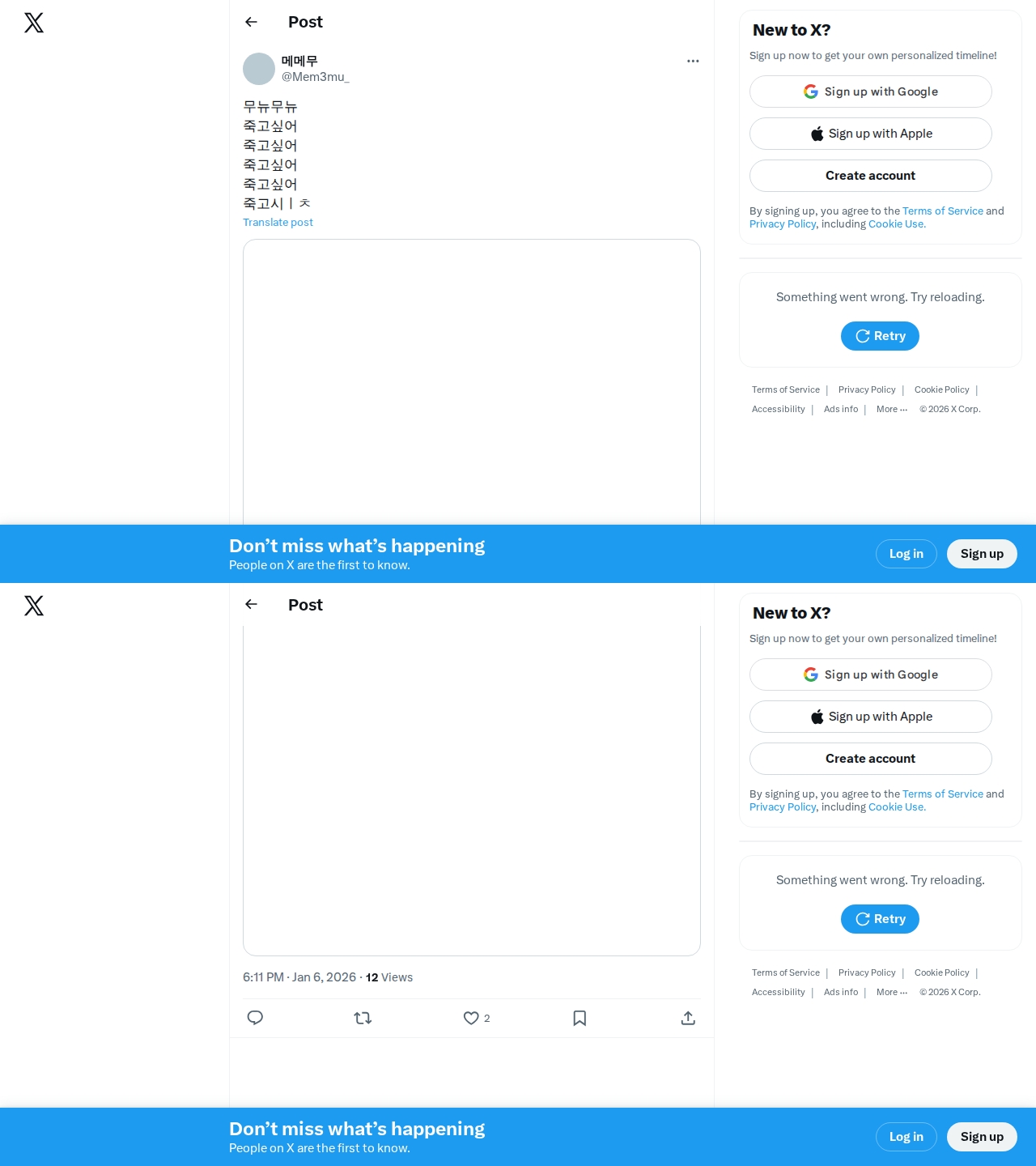Repost using the retweet arrows icon
The width and height of the screenshot is (1036, 1166).
(363, 1018)
